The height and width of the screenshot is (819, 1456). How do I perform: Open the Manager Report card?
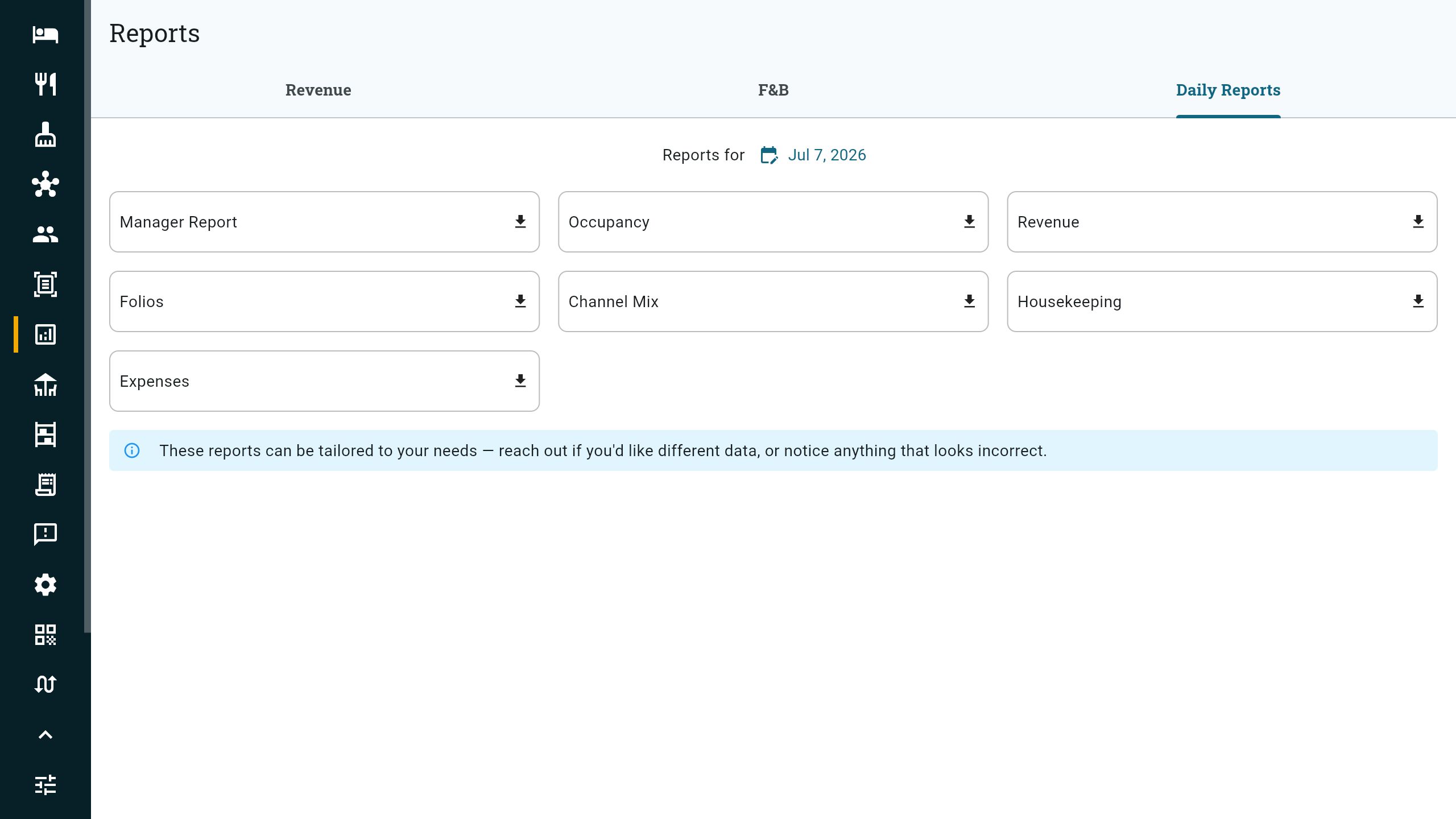click(324, 222)
